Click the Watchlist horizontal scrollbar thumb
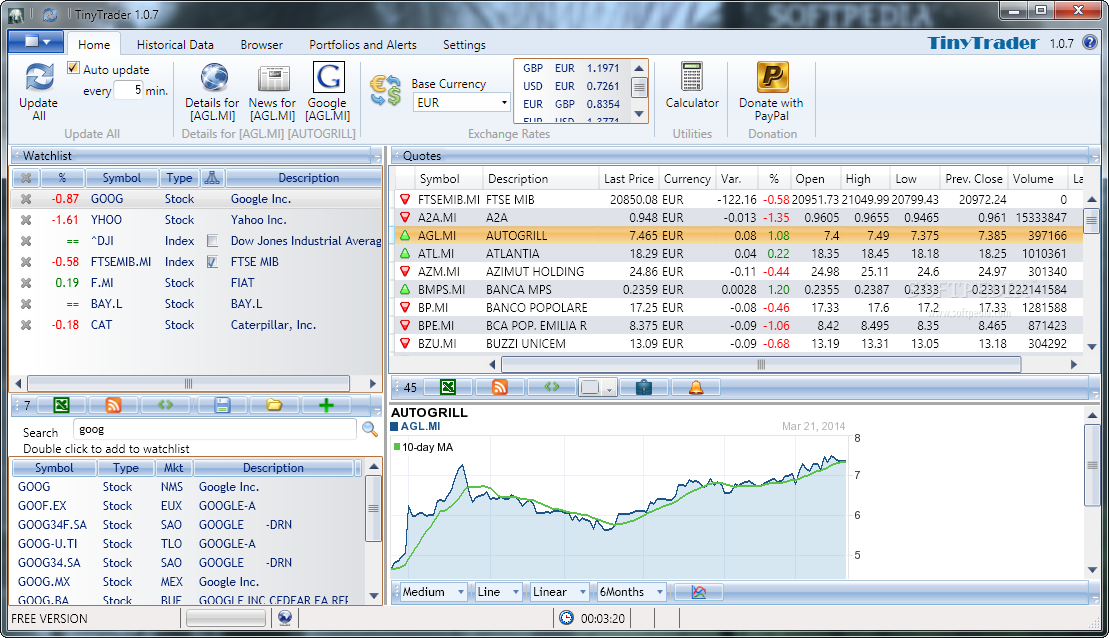Screen dimensions: 1109x638 (188, 383)
